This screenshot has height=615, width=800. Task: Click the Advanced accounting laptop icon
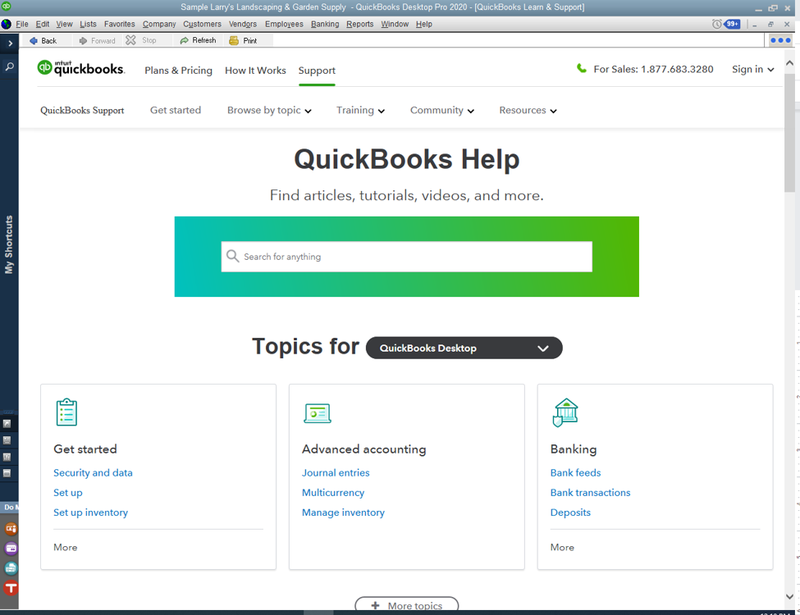(317, 413)
